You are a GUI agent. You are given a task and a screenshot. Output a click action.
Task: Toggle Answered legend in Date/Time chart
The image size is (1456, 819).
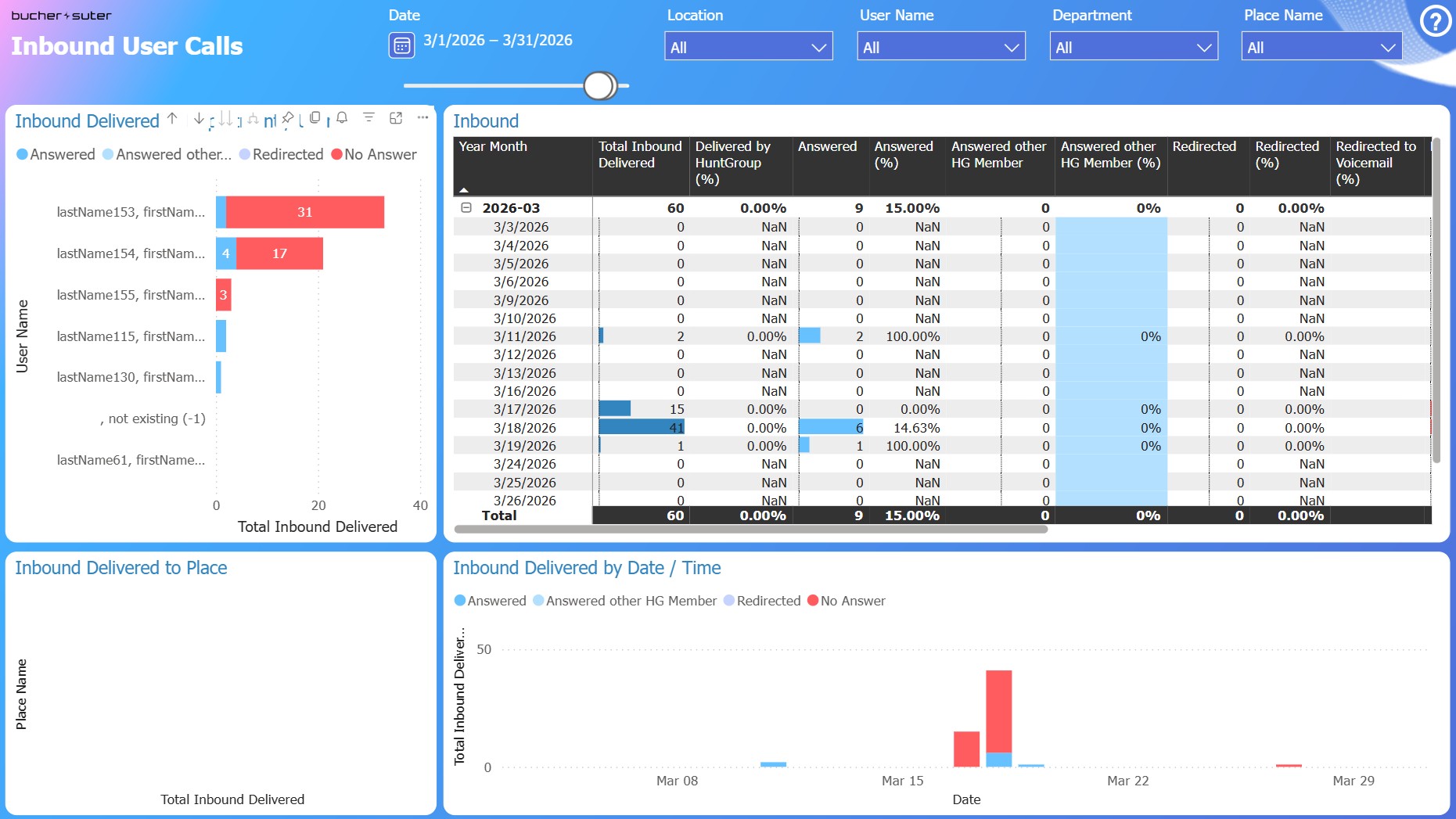[490, 601]
